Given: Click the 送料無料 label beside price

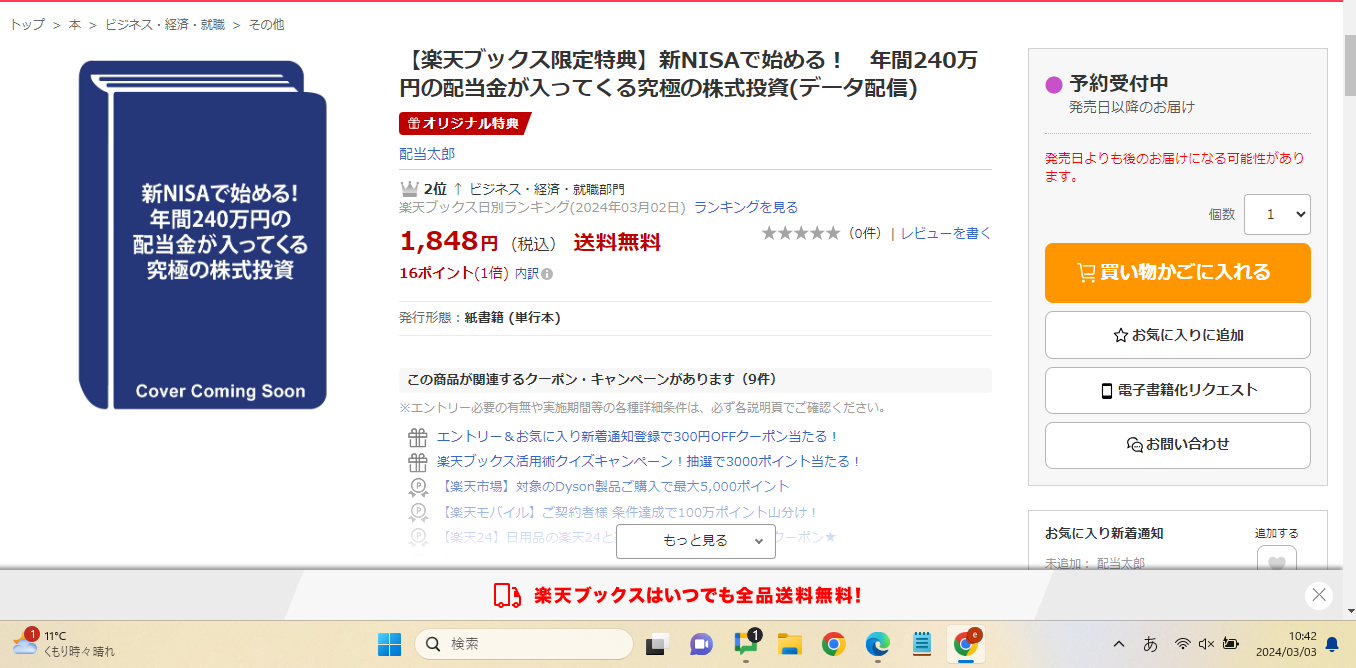Looking at the screenshot, I should (x=617, y=242).
